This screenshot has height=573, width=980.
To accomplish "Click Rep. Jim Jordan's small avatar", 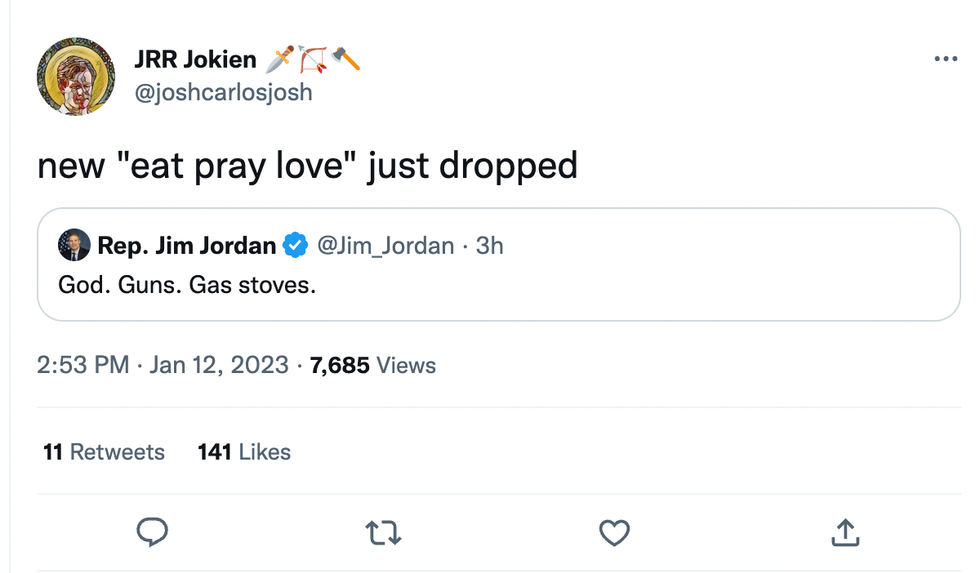I will (73, 245).
